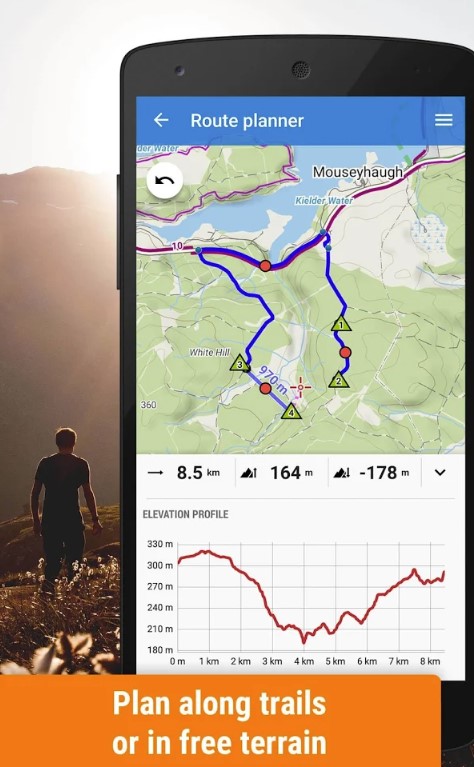Tap the ELEVATION PROFILE heading

185,514
